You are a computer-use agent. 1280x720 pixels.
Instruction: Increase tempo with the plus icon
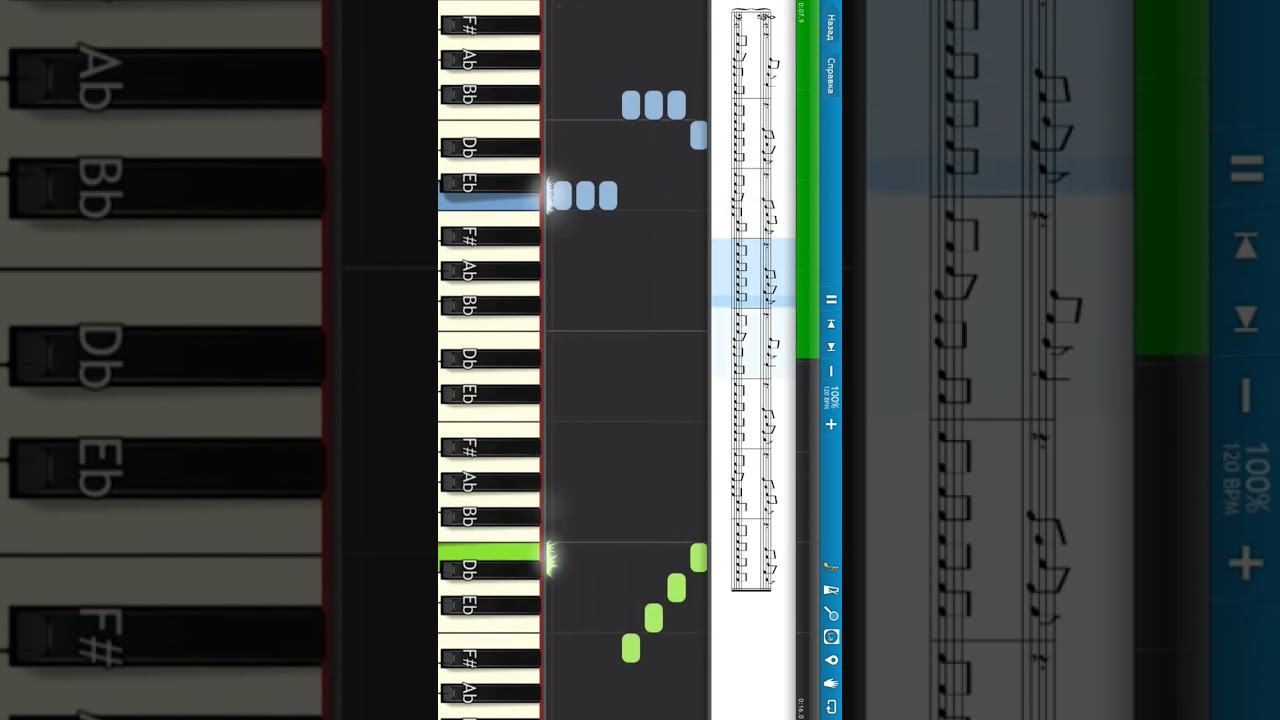click(830, 424)
